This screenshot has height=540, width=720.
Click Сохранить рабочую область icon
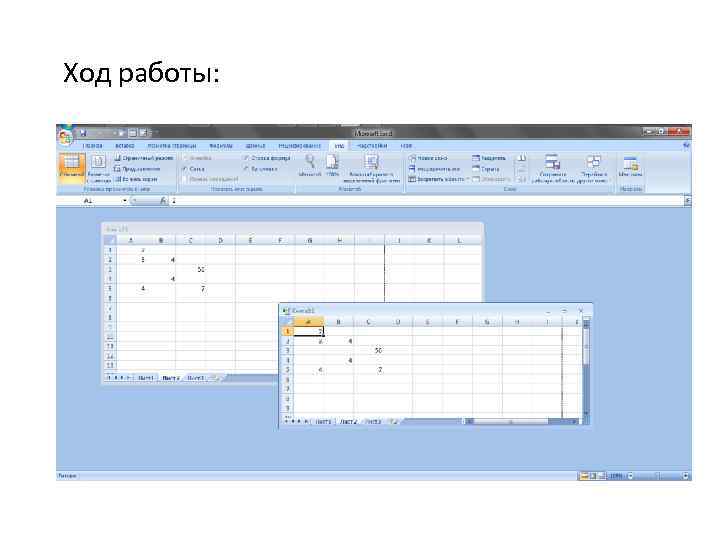pyautogui.click(x=552, y=168)
